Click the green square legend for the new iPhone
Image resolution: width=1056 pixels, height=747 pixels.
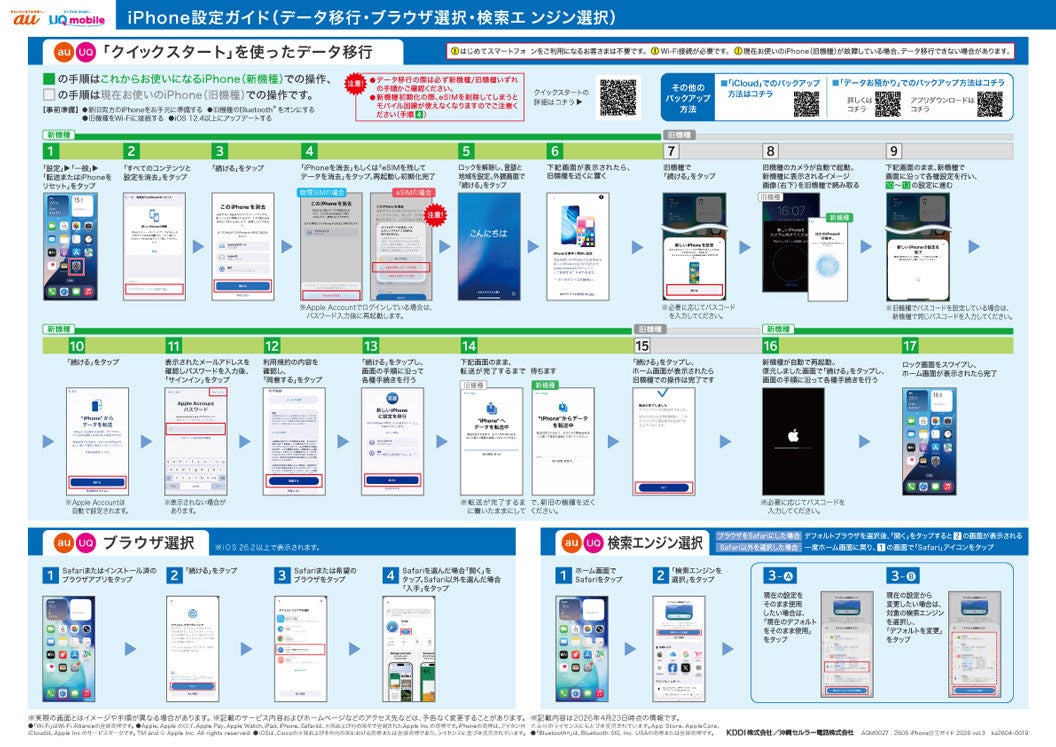48,79
